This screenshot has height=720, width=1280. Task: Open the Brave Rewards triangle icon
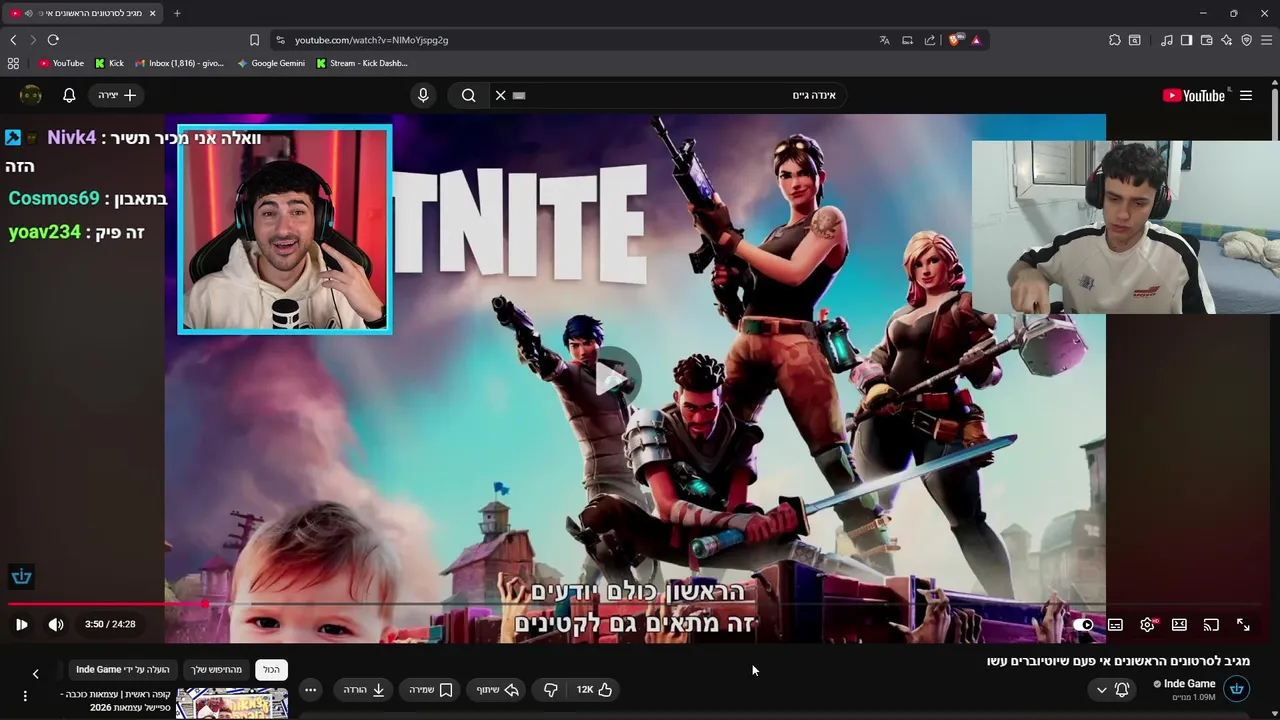click(976, 40)
